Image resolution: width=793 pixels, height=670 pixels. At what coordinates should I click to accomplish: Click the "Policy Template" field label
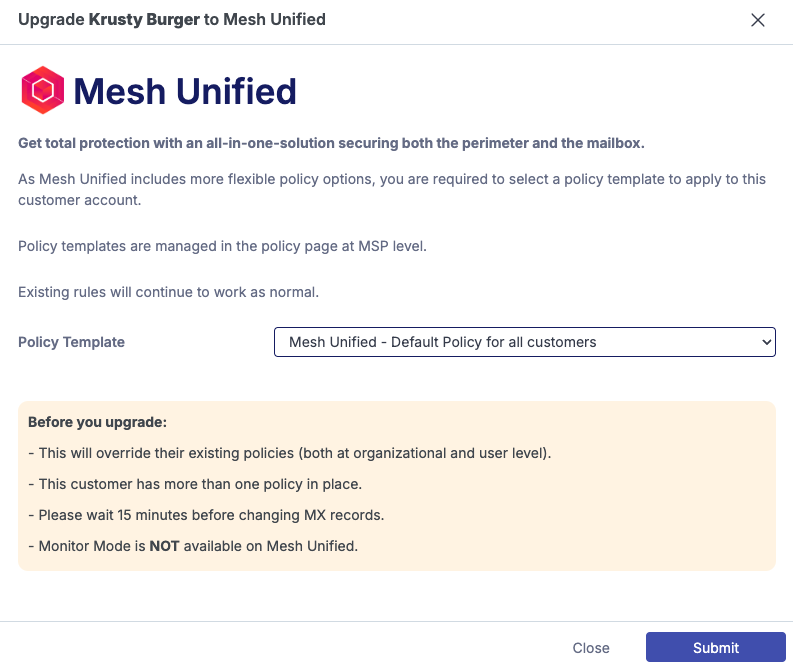point(71,342)
